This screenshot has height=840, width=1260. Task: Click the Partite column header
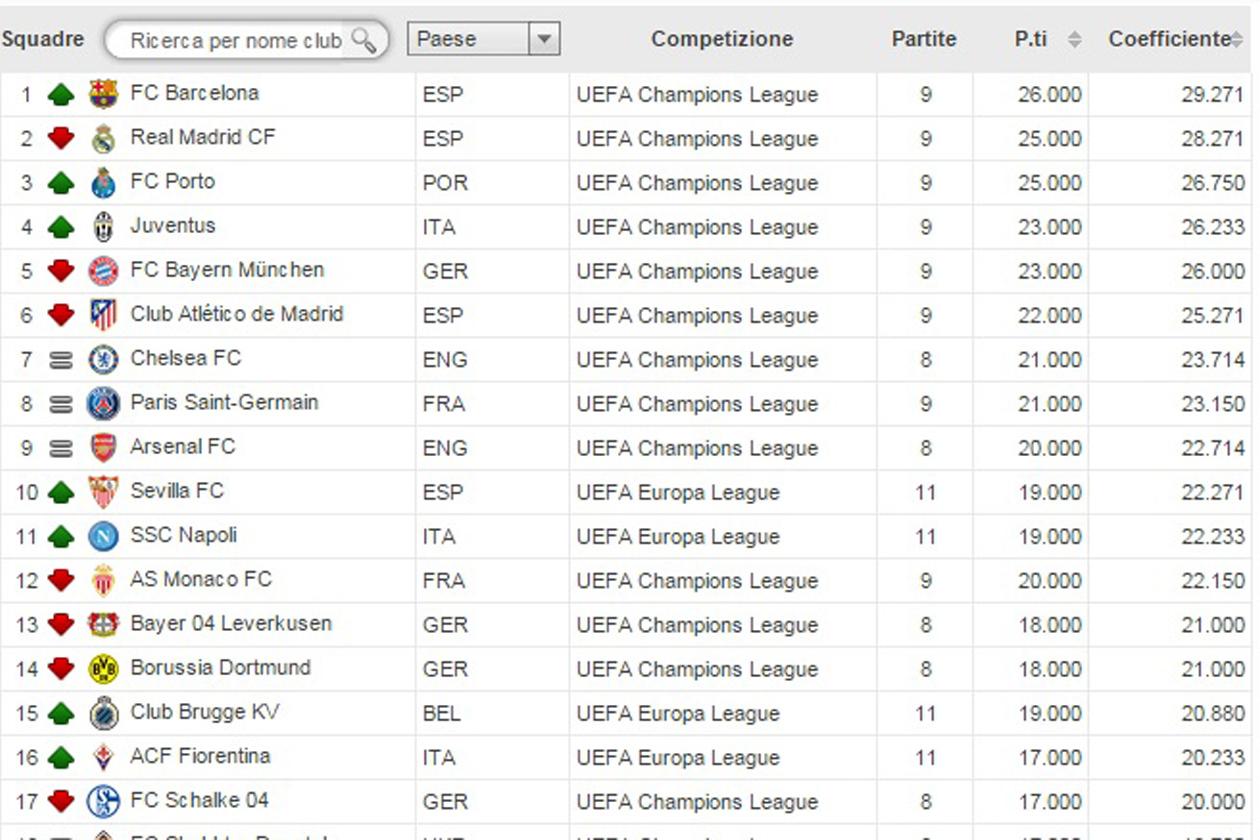coord(924,40)
